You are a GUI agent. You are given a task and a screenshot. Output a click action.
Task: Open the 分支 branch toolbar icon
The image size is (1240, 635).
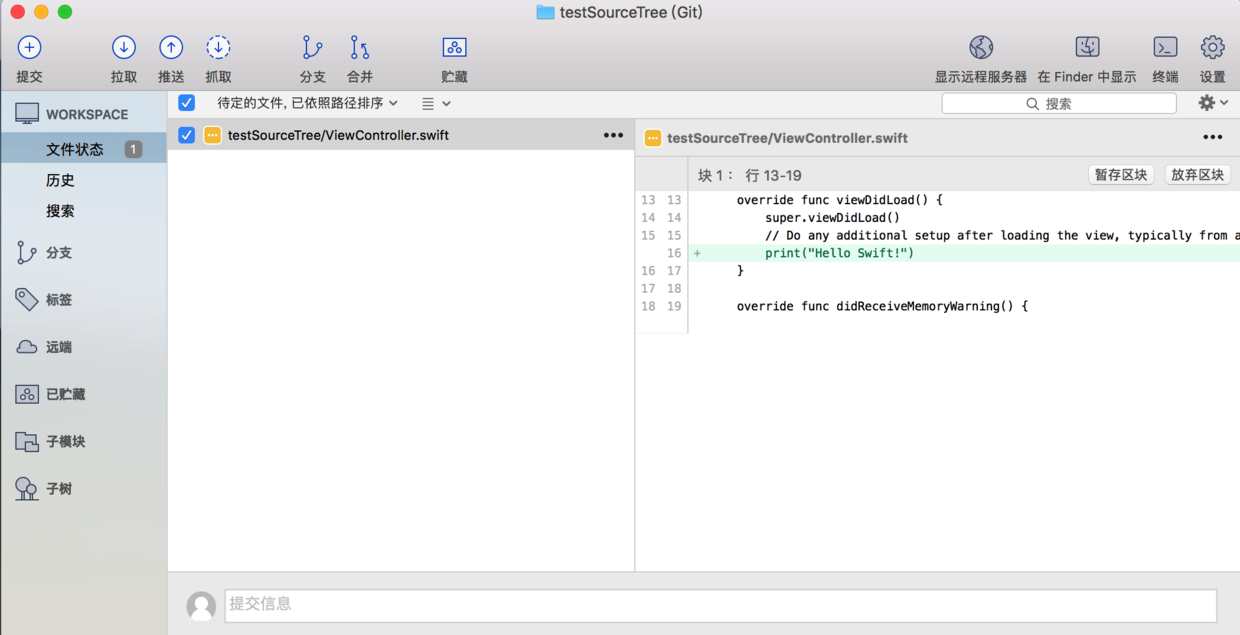click(x=312, y=47)
